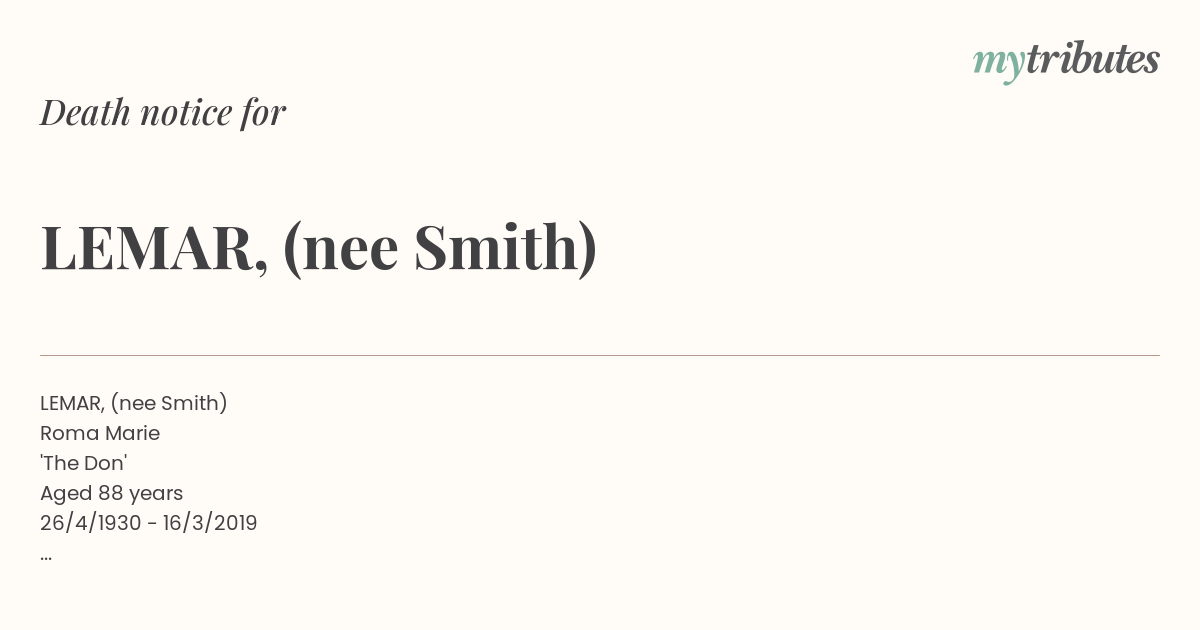Select the large 'LEMAR, (nee Smith)' title
The width and height of the screenshot is (1200, 630).
tap(319, 247)
